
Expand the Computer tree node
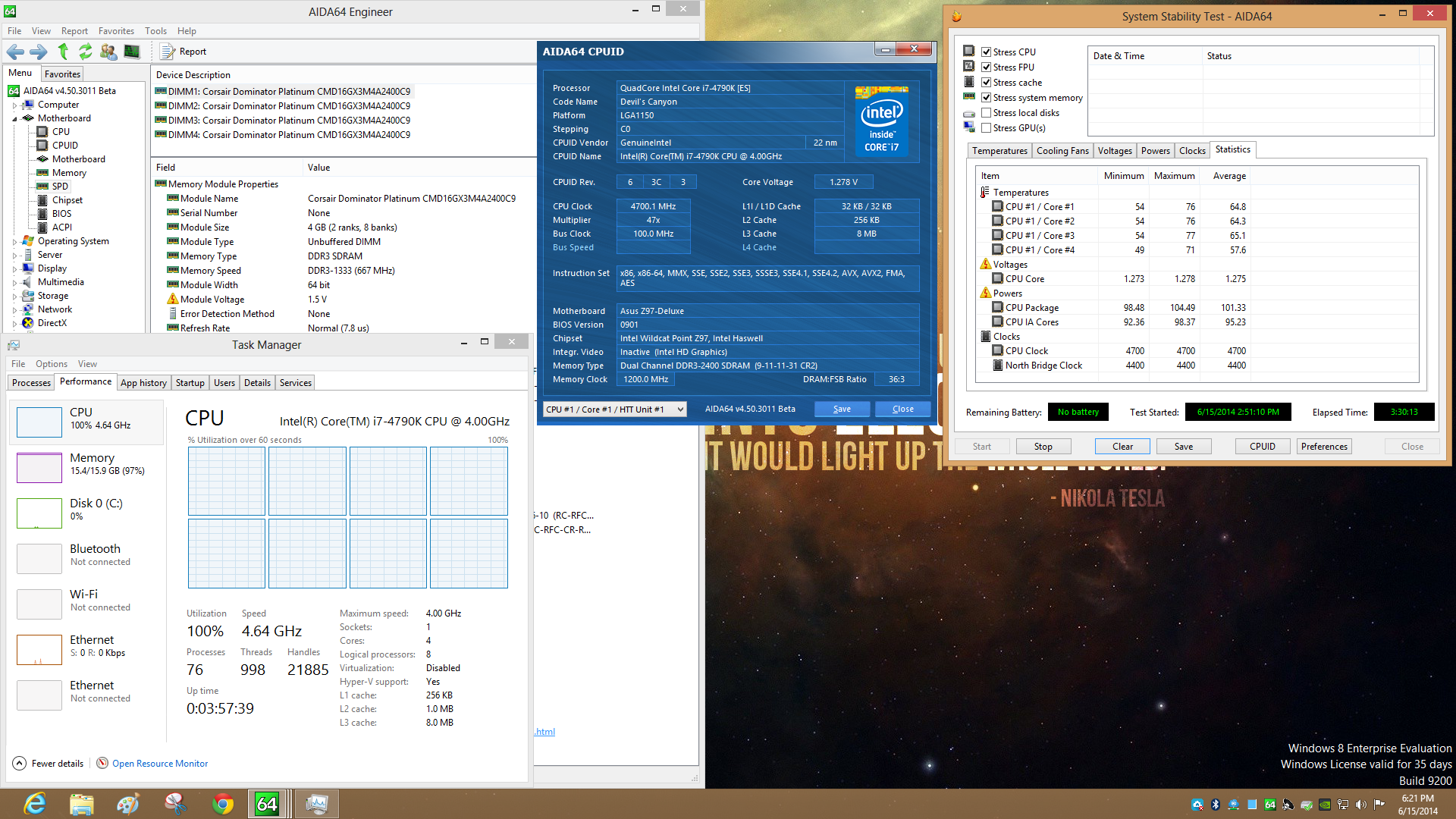14,105
